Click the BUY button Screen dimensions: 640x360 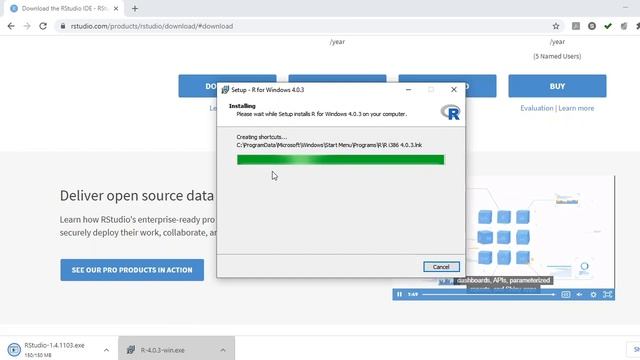click(x=557, y=86)
